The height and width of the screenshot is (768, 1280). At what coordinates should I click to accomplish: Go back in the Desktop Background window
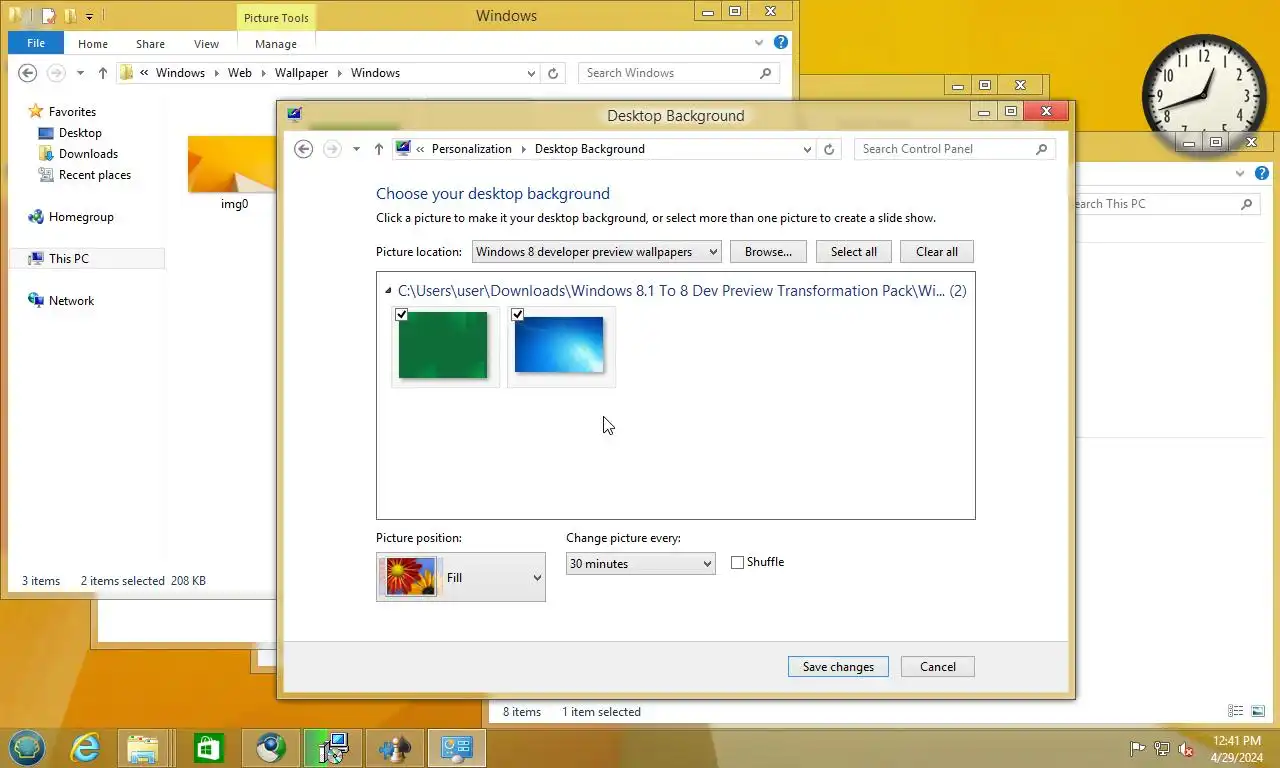tap(304, 149)
